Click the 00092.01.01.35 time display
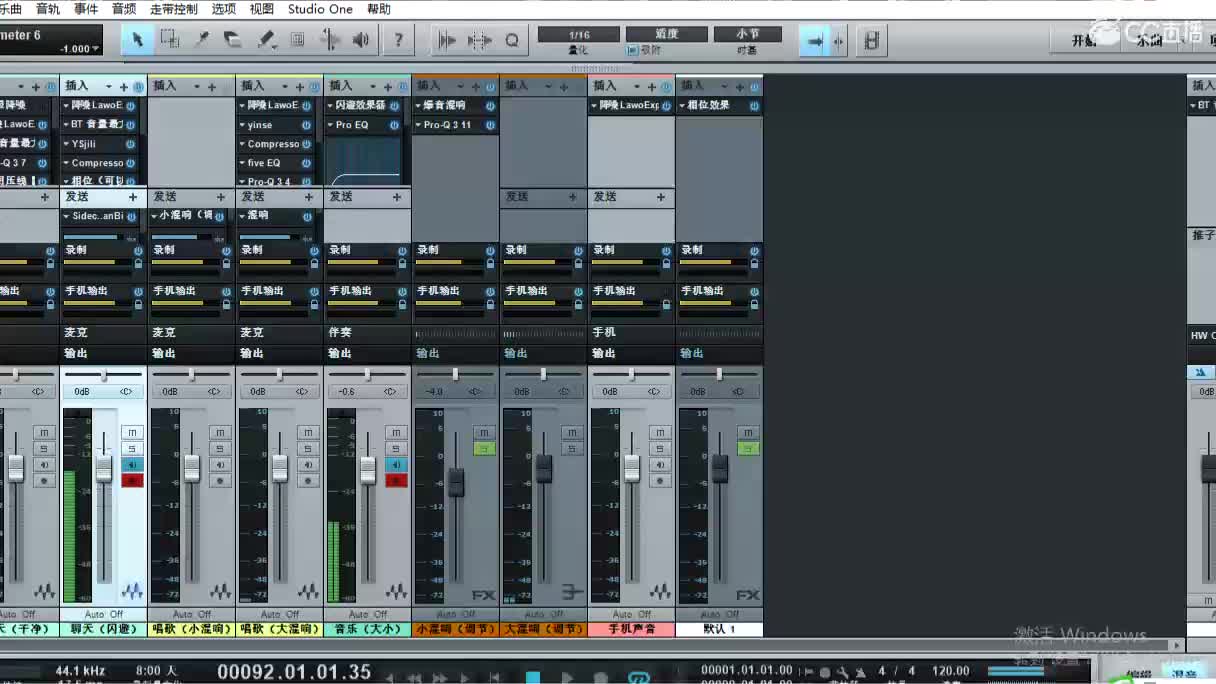The image size is (1216, 684). 294,672
